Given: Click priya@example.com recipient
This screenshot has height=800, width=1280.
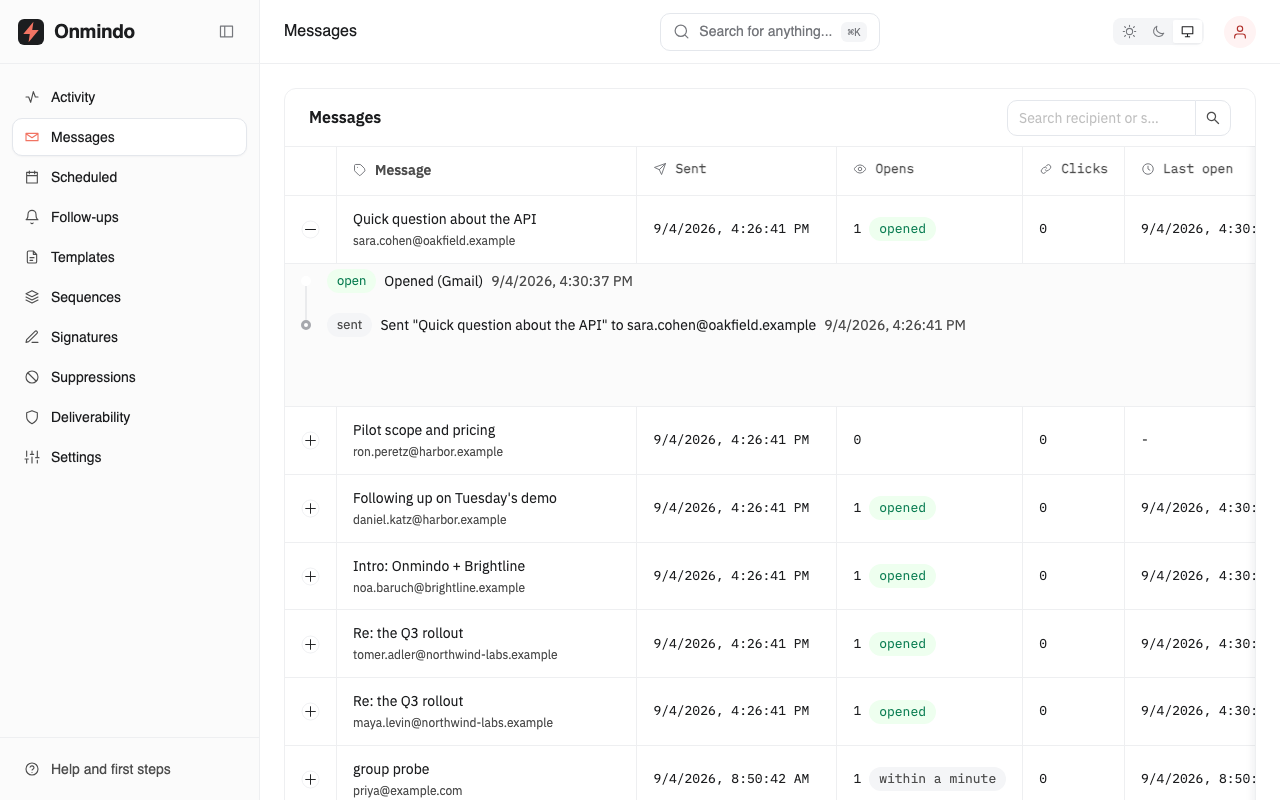Looking at the screenshot, I should [408, 791].
